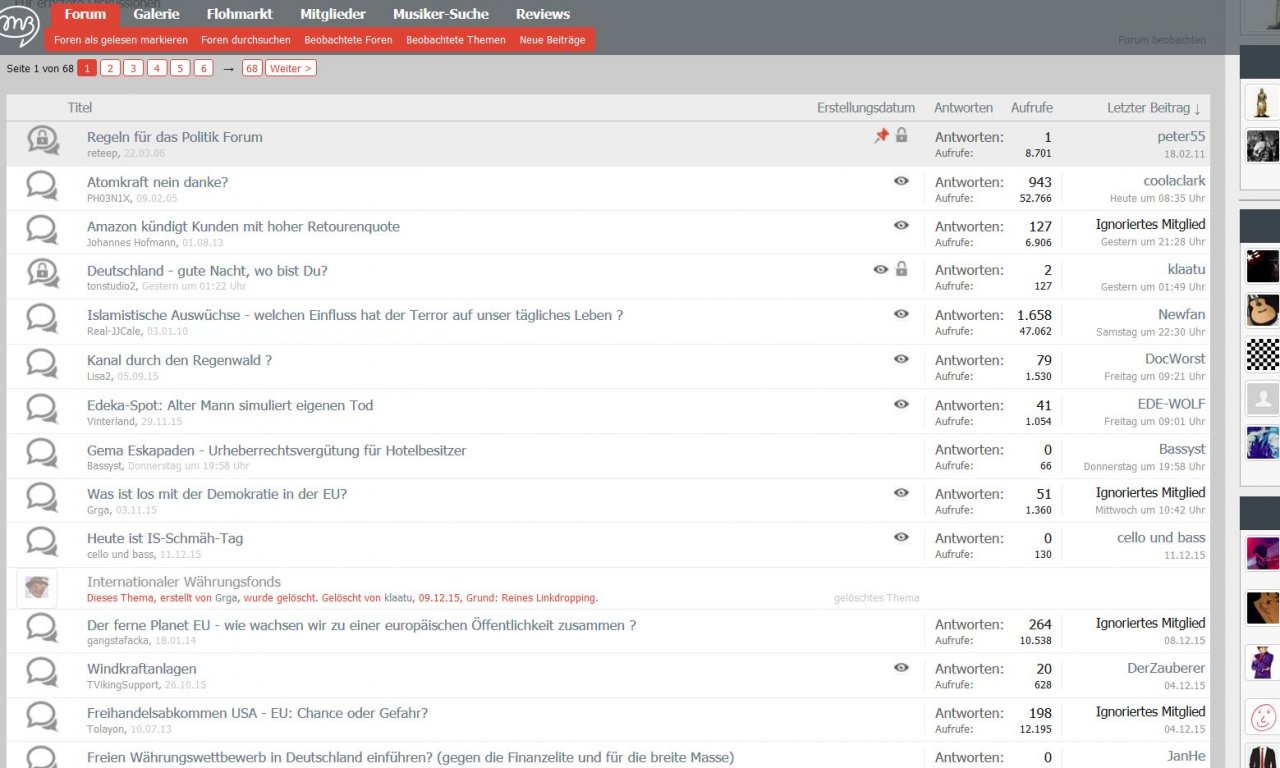Toggle the eye icon on Deutschland - gute Nacht row
The image size is (1280, 768).
pyautogui.click(x=880, y=269)
